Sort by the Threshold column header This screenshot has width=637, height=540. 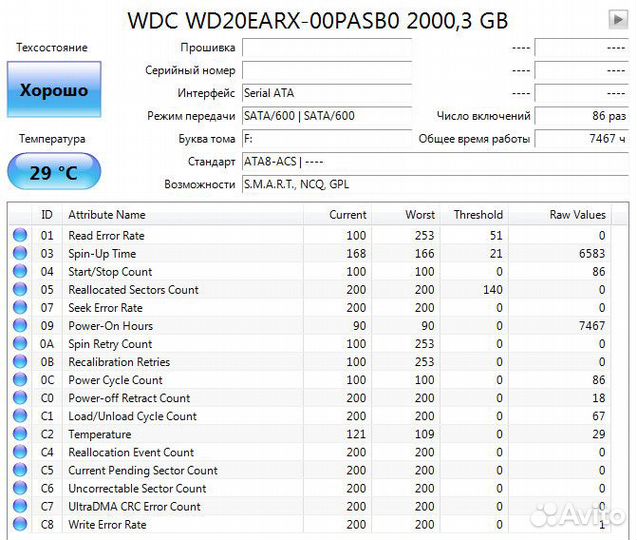[477, 214]
